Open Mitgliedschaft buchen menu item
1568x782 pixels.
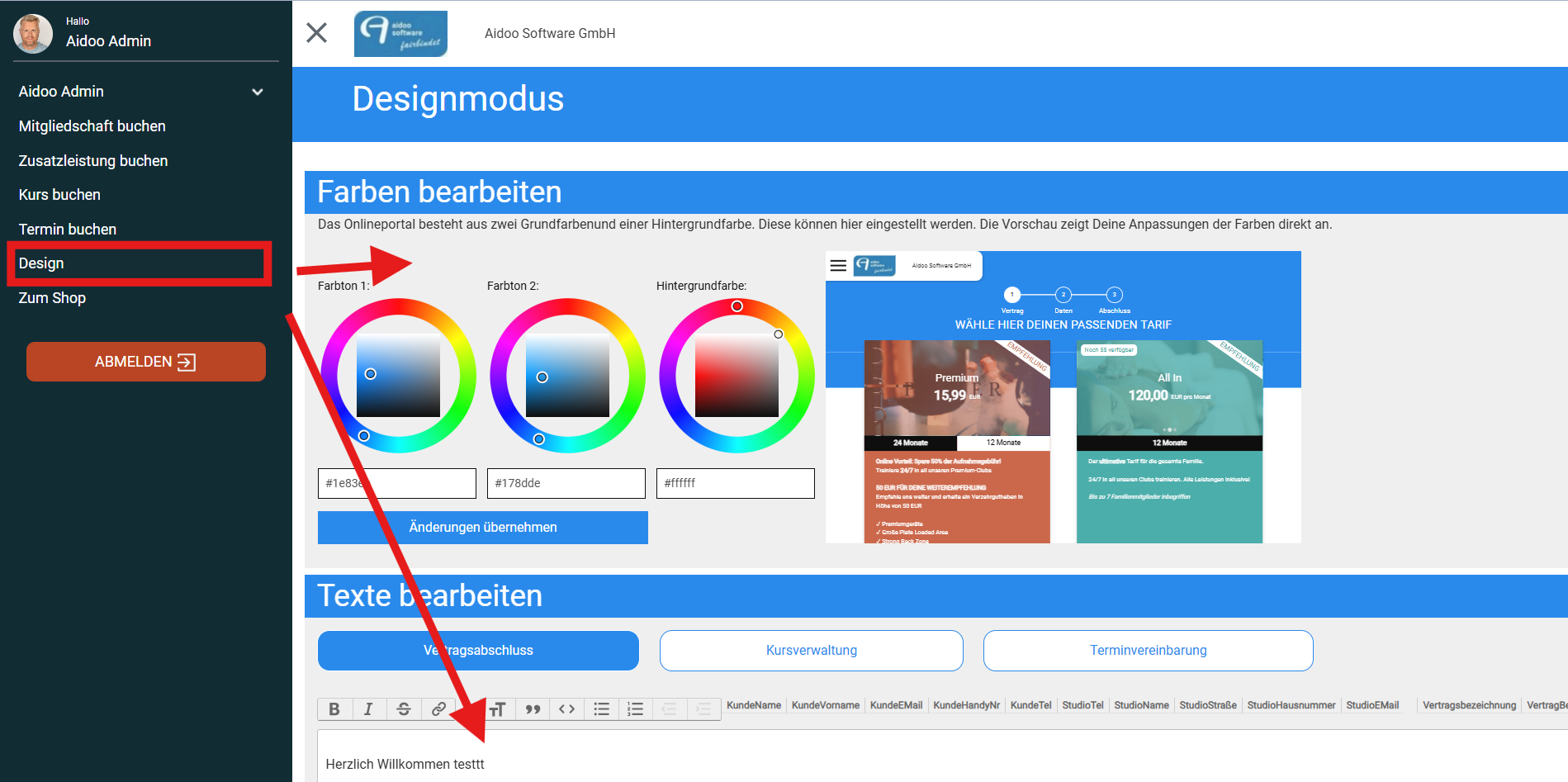tap(92, 126)
